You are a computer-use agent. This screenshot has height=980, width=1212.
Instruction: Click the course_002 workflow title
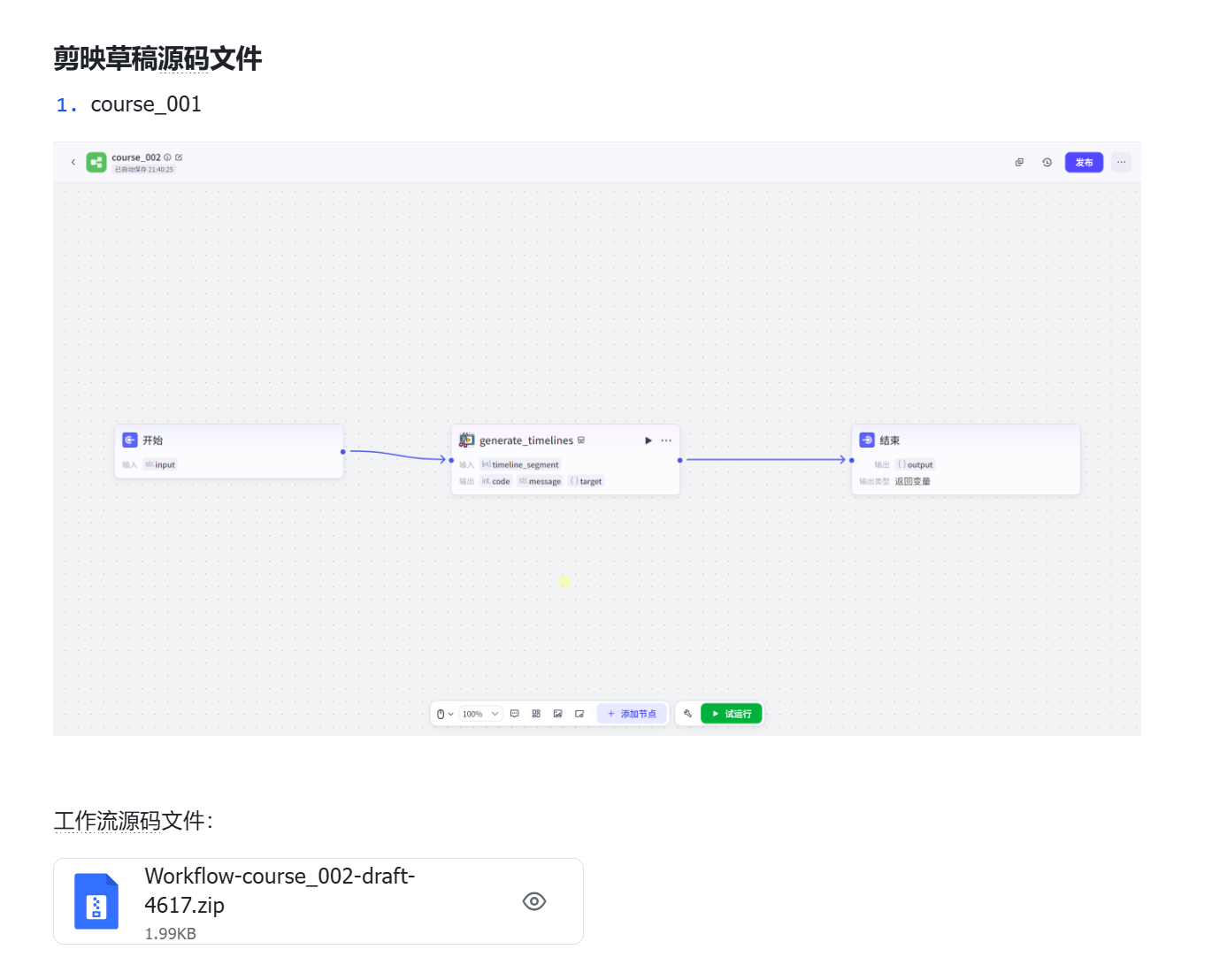click(x=136, y=157)
